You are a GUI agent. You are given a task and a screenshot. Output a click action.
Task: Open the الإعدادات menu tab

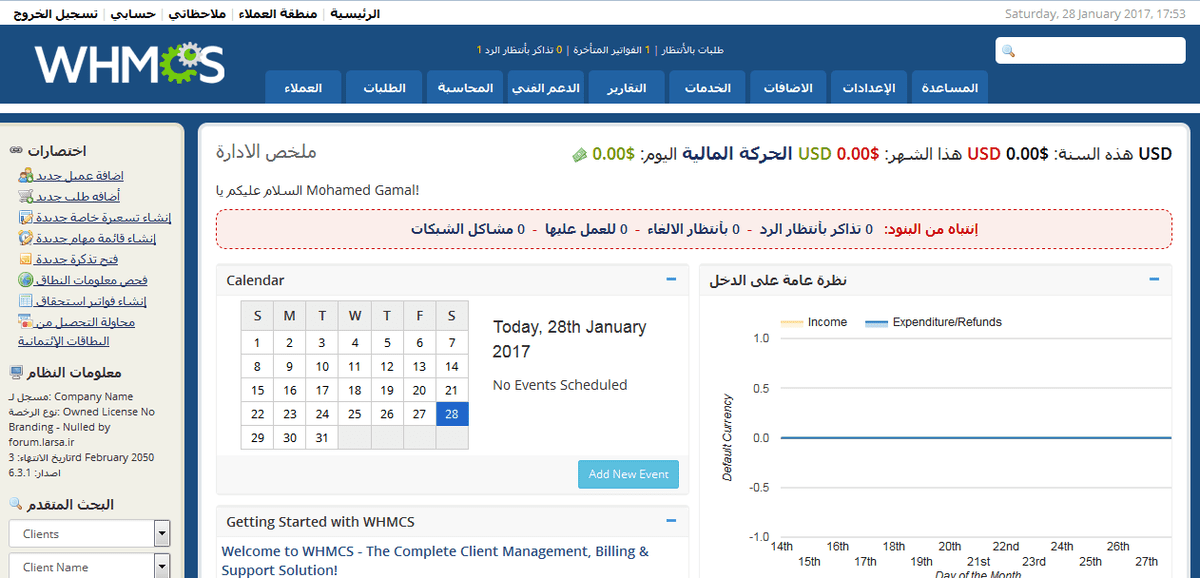point(869,87)
